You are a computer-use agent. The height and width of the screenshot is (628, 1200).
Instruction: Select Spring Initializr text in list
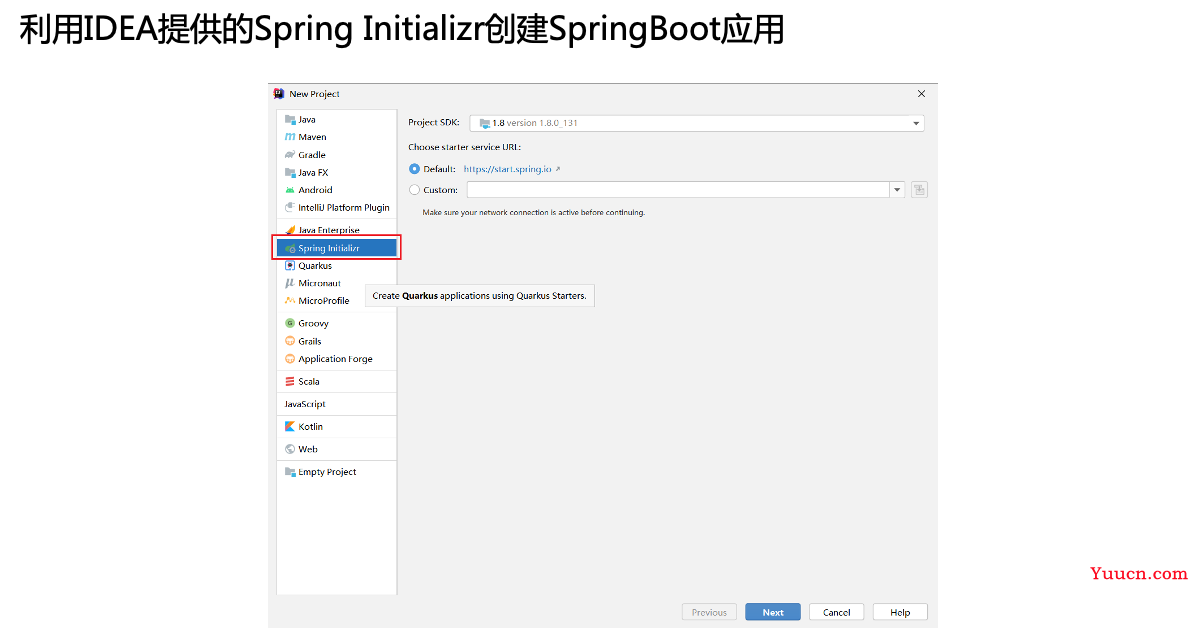click(x=329, y=248)
